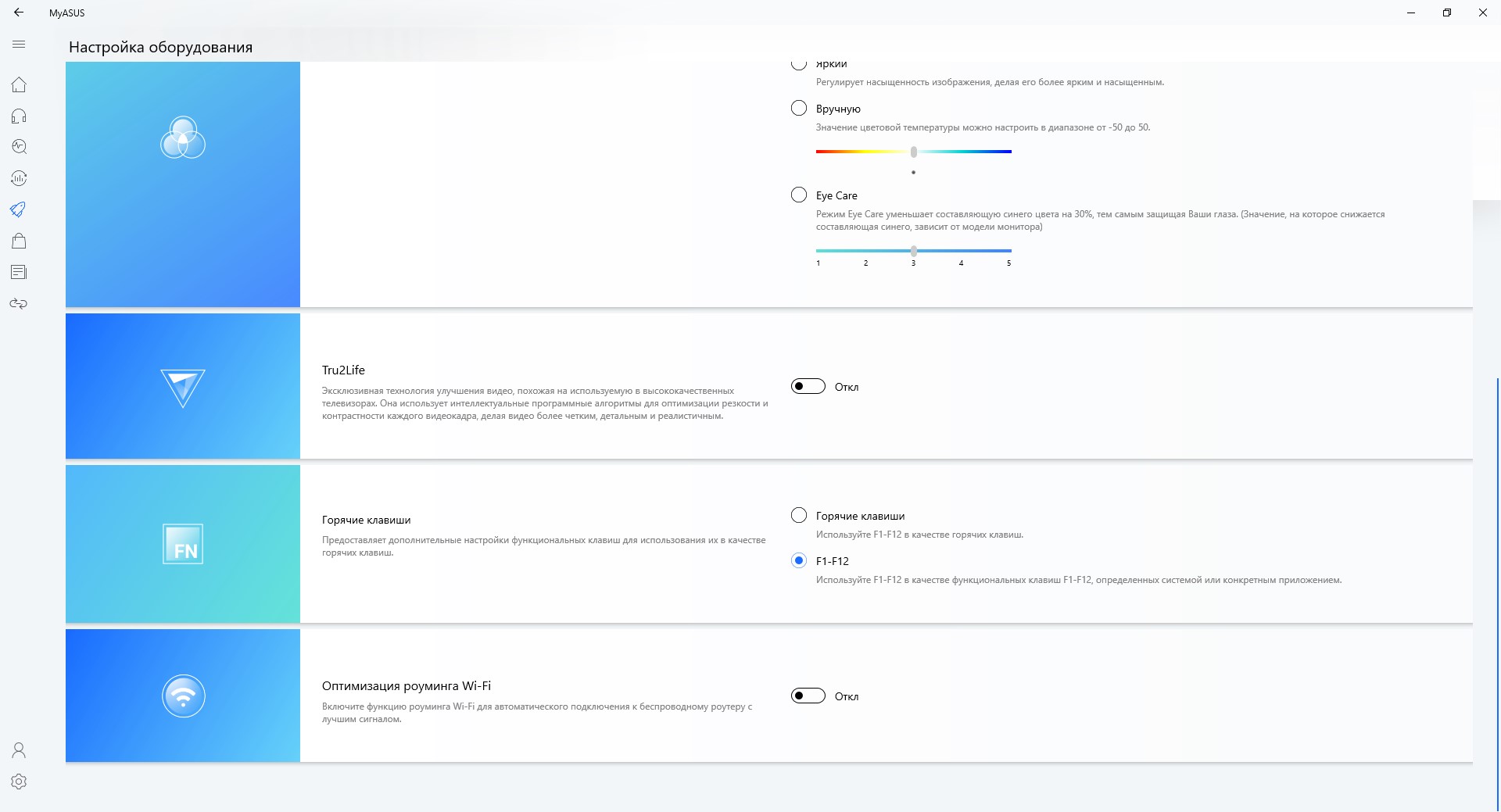The image size is (1501, 812).
Task: Open Link to MyASUS icon
Action: 19,303
